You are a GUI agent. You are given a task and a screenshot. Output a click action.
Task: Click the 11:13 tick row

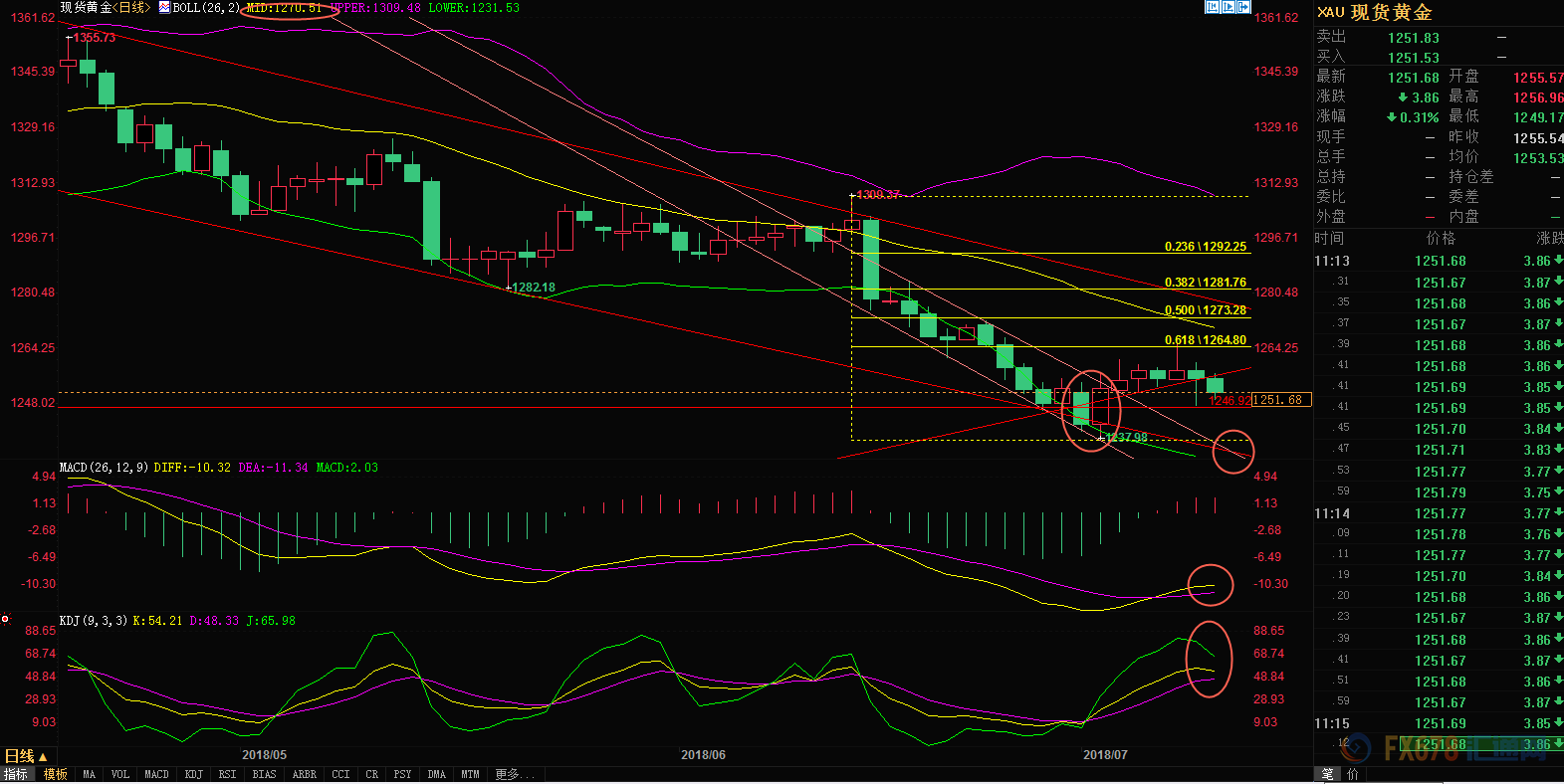1439,261
